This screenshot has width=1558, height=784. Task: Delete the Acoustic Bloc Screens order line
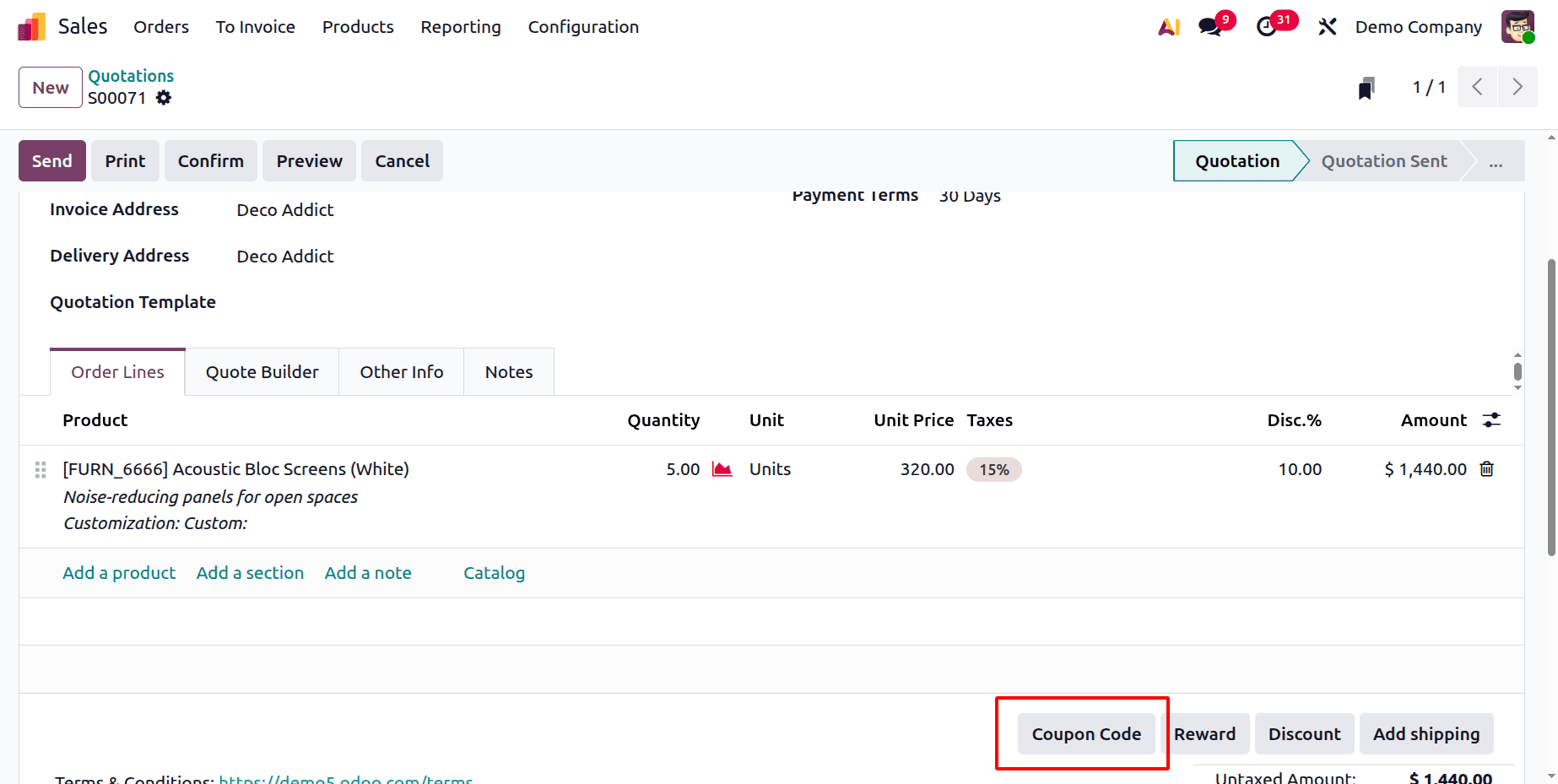1487,469
